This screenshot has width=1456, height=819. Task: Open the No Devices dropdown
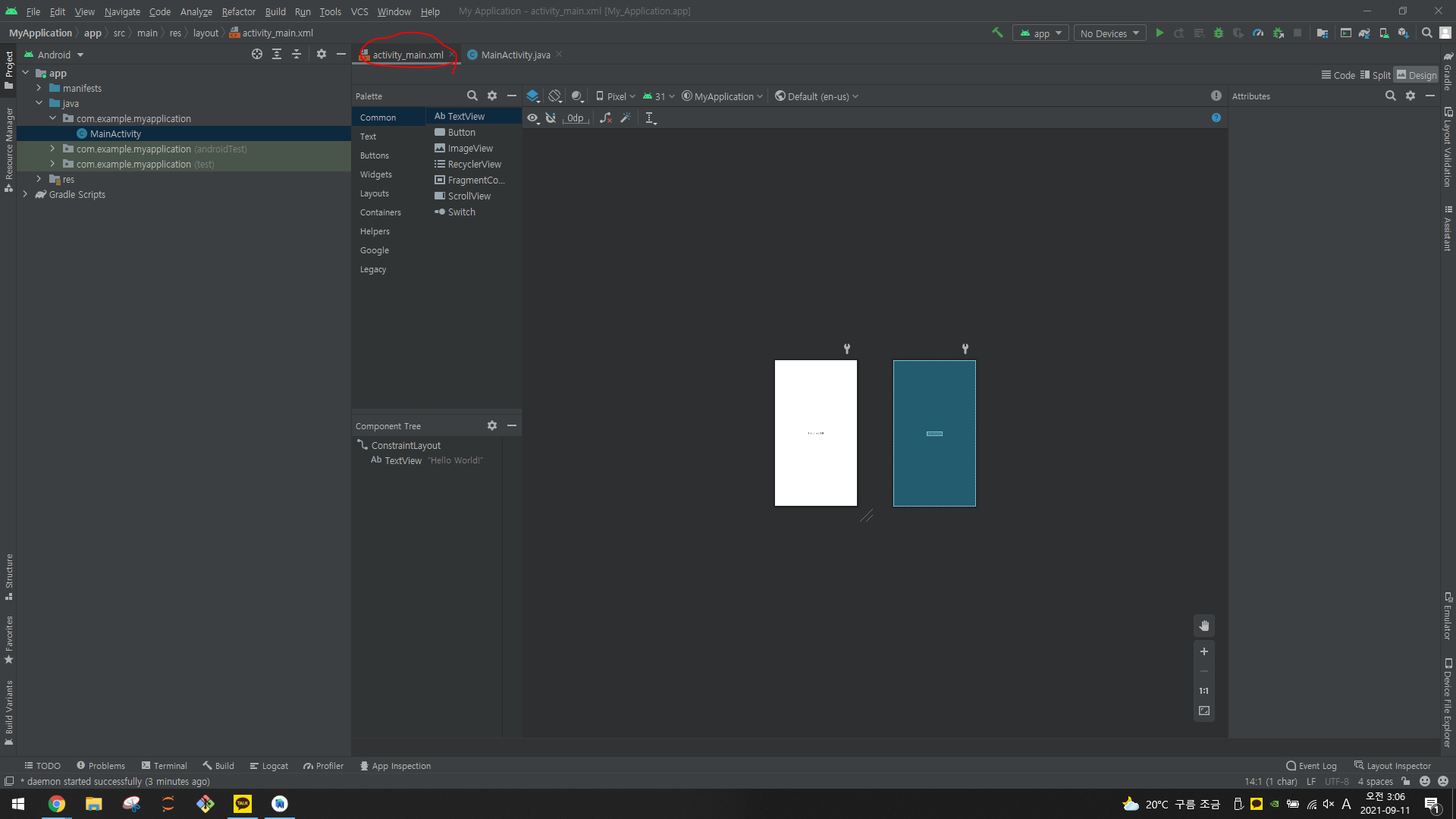pos(1109,33)
